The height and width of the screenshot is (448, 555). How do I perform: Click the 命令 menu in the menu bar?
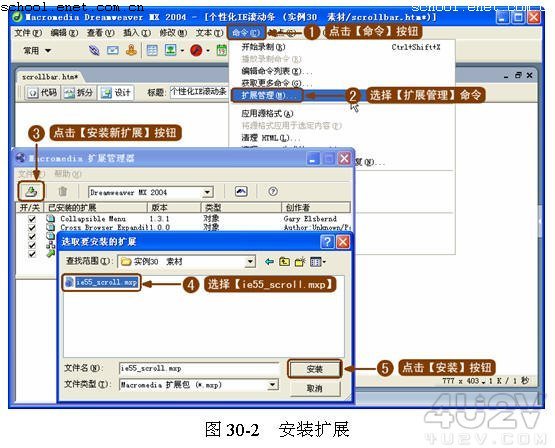click(x=246, y=33)
